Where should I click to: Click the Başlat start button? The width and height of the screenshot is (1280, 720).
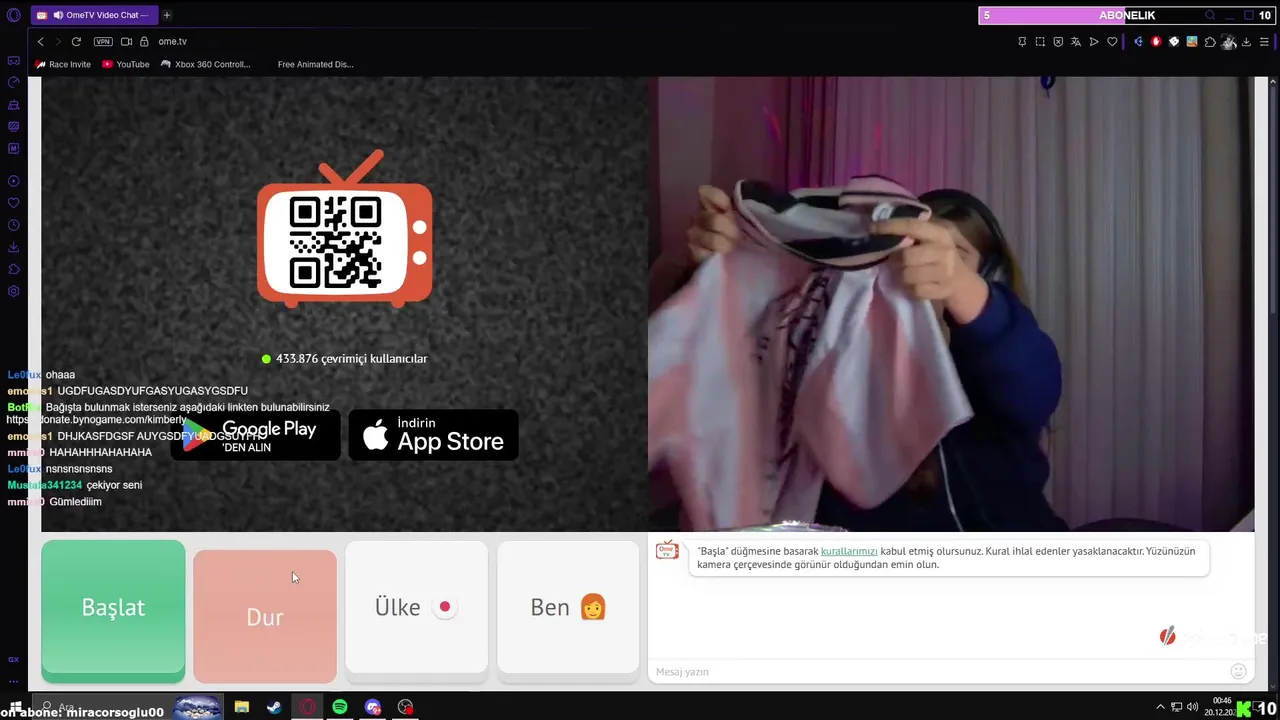pyautogui.click(x=113, y=611)
